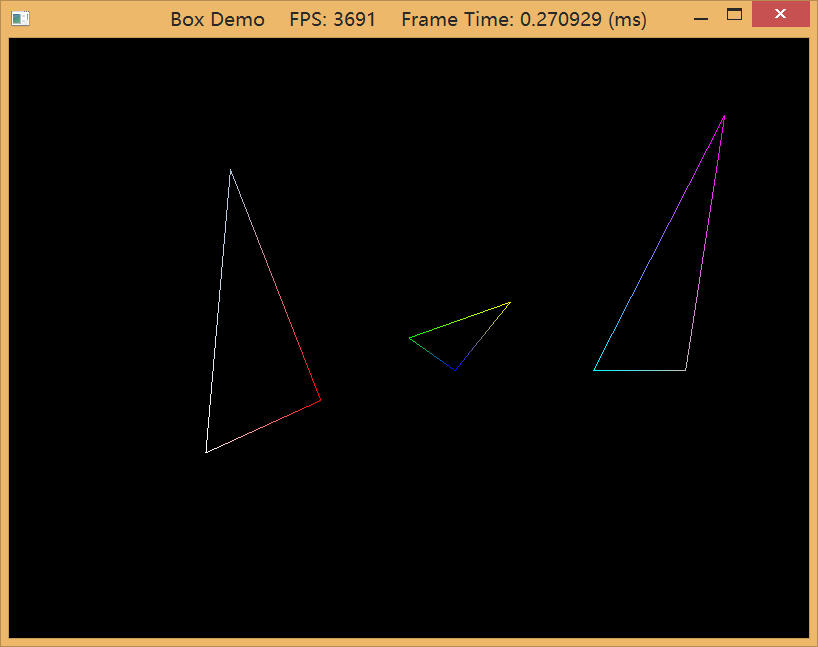Maximize the Box Demo window
The height and width of the screenshot is (647, 818).
[735, 15]
